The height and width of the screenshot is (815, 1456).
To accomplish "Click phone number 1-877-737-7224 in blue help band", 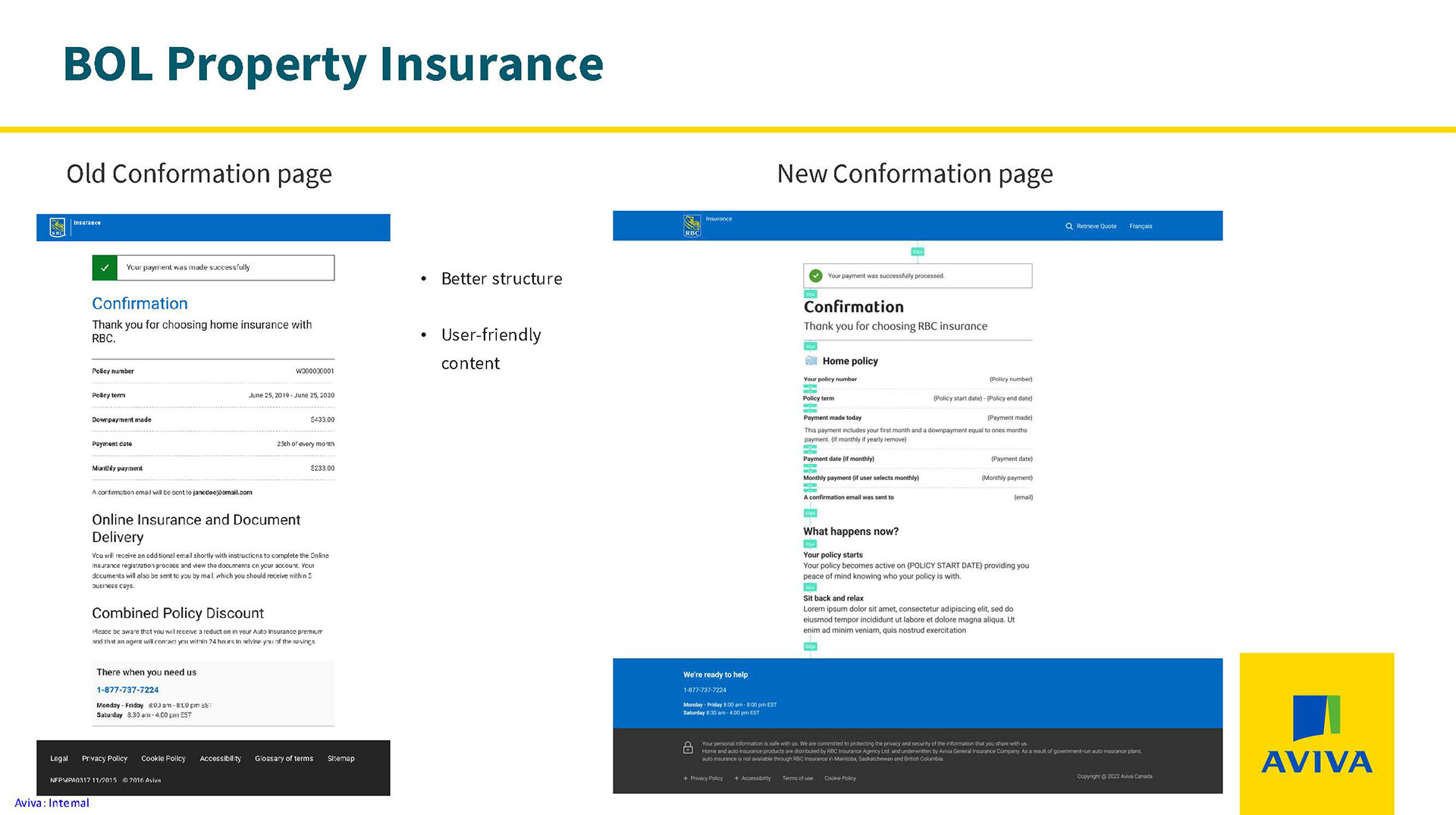I will point(704,690).
